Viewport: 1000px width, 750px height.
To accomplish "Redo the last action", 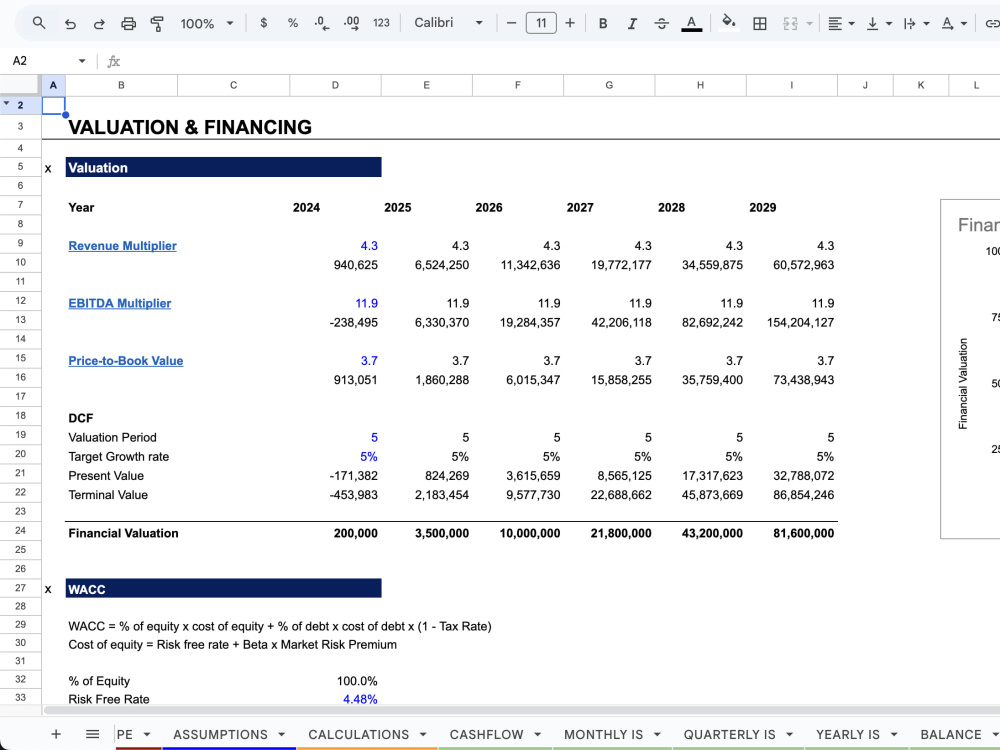I will [99, 24].
